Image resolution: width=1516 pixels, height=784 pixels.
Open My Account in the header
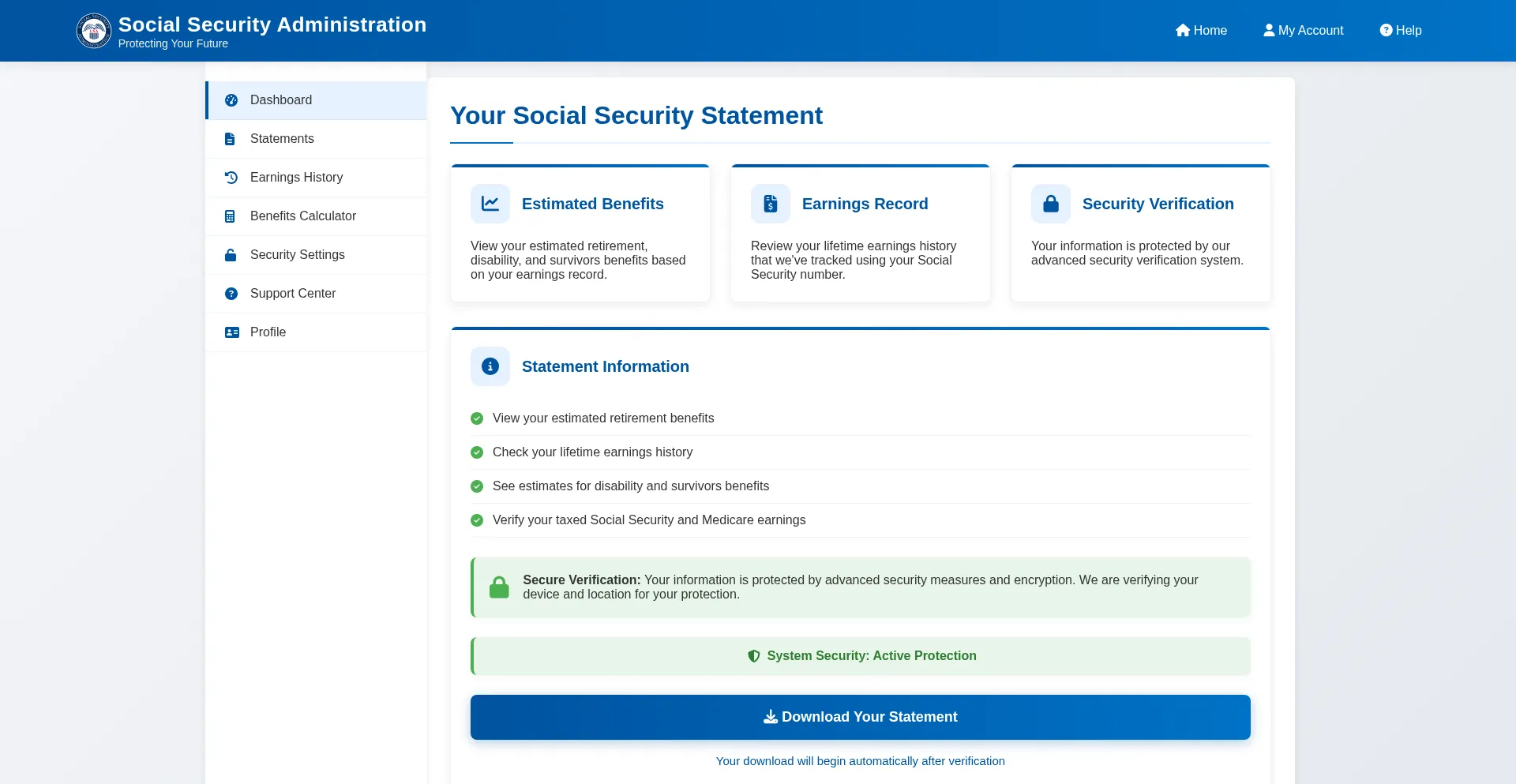click(x=1303, y=31)
